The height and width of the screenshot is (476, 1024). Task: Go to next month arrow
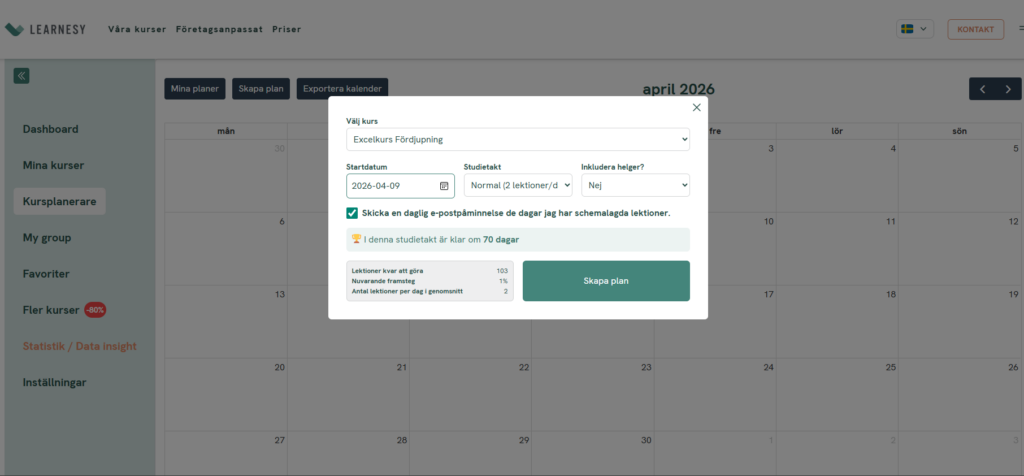(x=1007, y=89)
